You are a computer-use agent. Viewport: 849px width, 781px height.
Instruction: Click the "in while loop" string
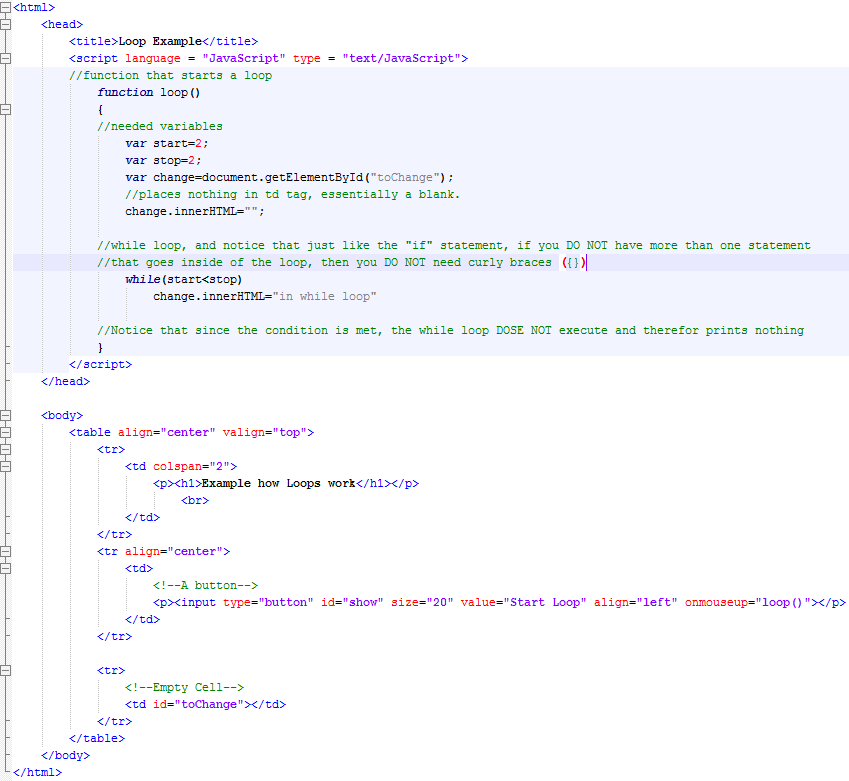coord(324,296)
